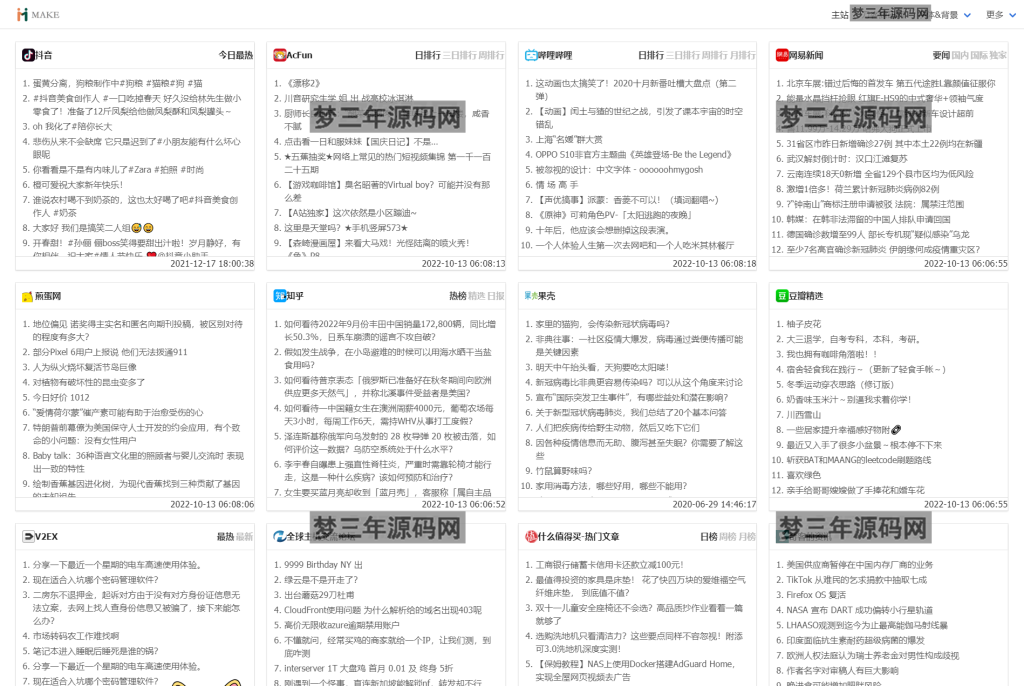Select 日排行 tab in 哔哩哔哩 panel
Viewport: 1024px width, 686px height.
(651, 56)
